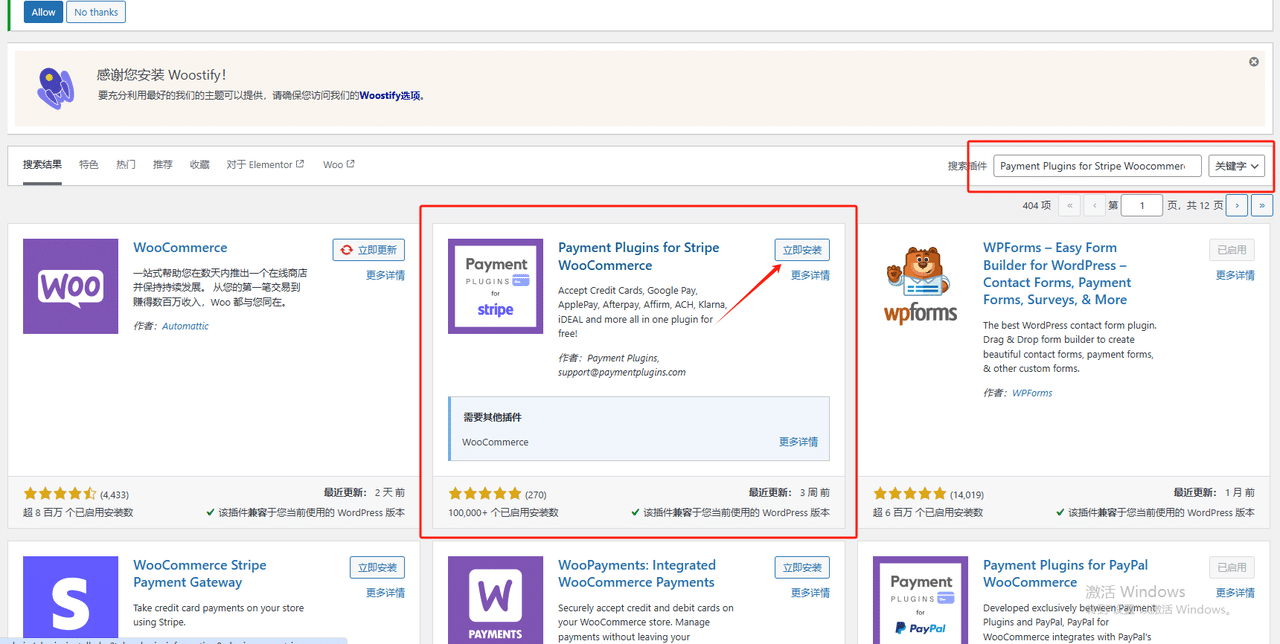Go to next page arrow
The height and width of the screenshot is (644, 1280).
pos(1237,205)
